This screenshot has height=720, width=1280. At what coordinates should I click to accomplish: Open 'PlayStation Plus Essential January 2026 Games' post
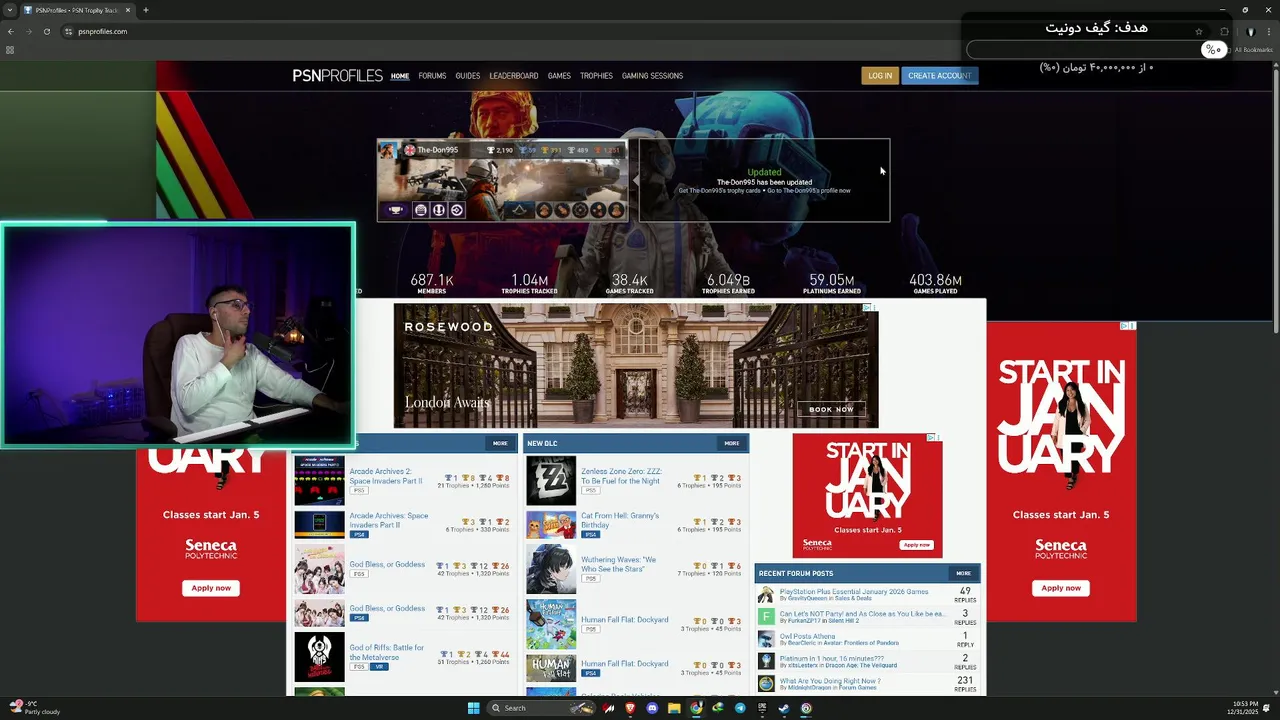pos(854,591)
